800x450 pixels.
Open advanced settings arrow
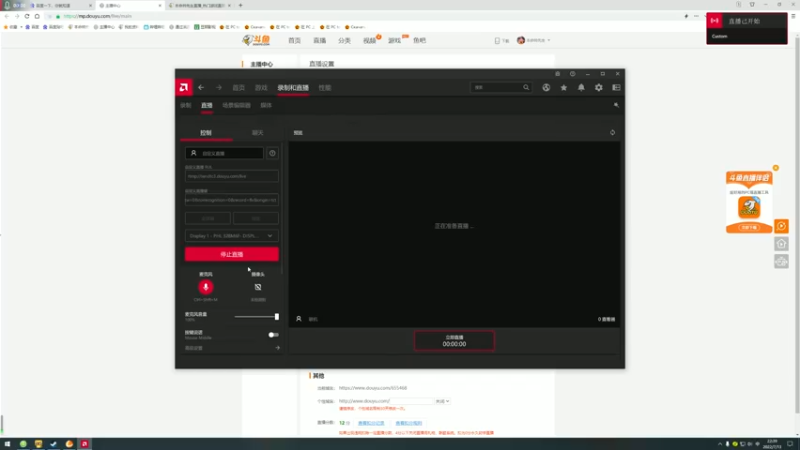pos(278,348)
